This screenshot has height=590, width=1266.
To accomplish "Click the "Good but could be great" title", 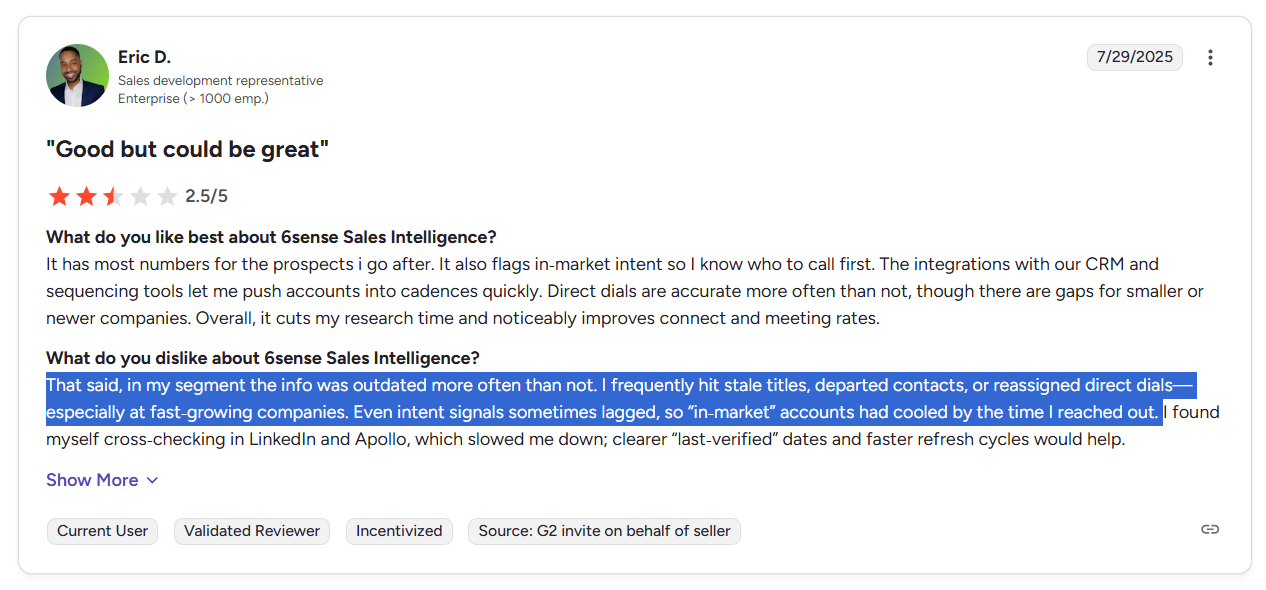I will [188, 150].
